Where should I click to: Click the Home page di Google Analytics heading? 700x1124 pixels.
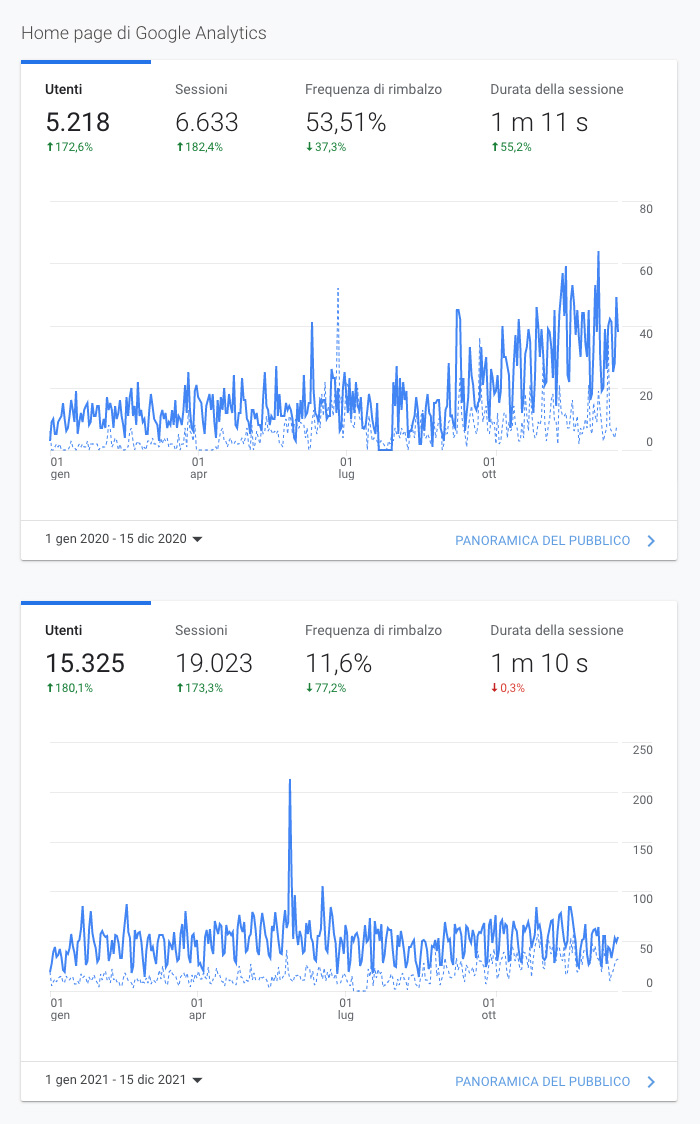point(143,33)
